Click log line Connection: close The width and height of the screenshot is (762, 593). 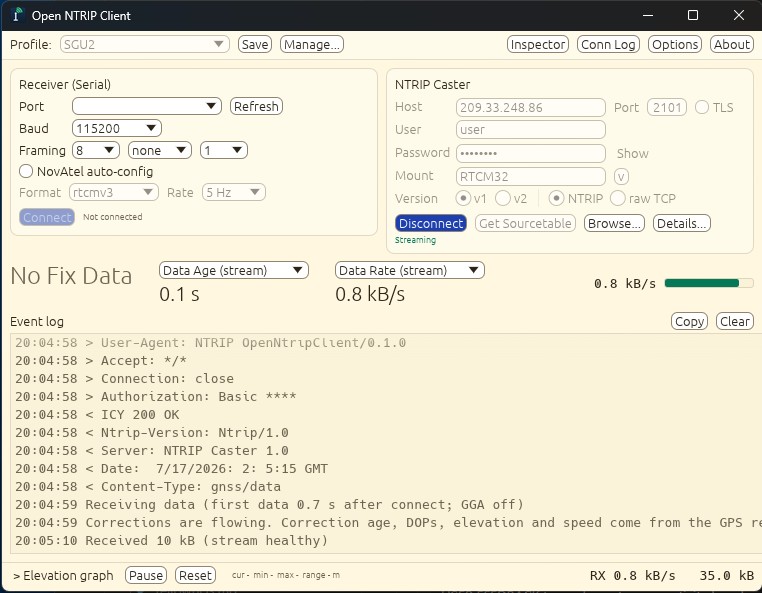[x=124, y=379]
